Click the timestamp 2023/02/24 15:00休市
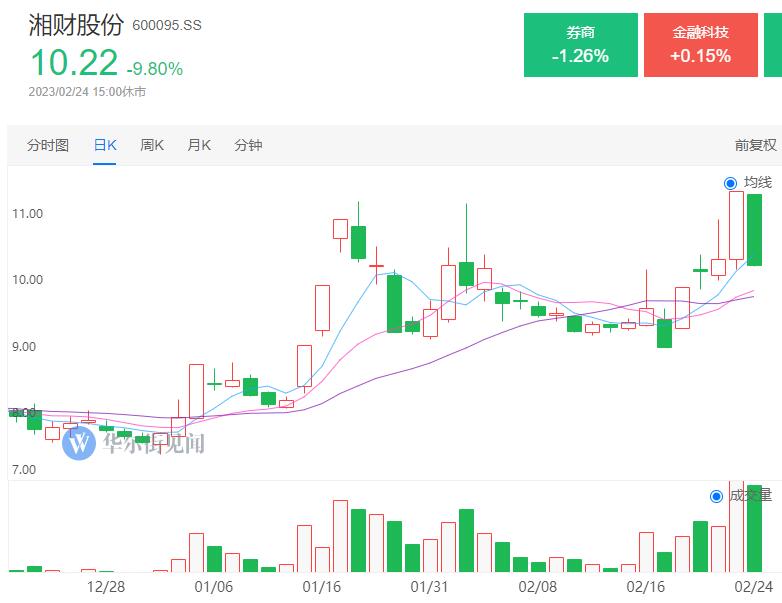This screenshot has width=782, height=603. 87,92
